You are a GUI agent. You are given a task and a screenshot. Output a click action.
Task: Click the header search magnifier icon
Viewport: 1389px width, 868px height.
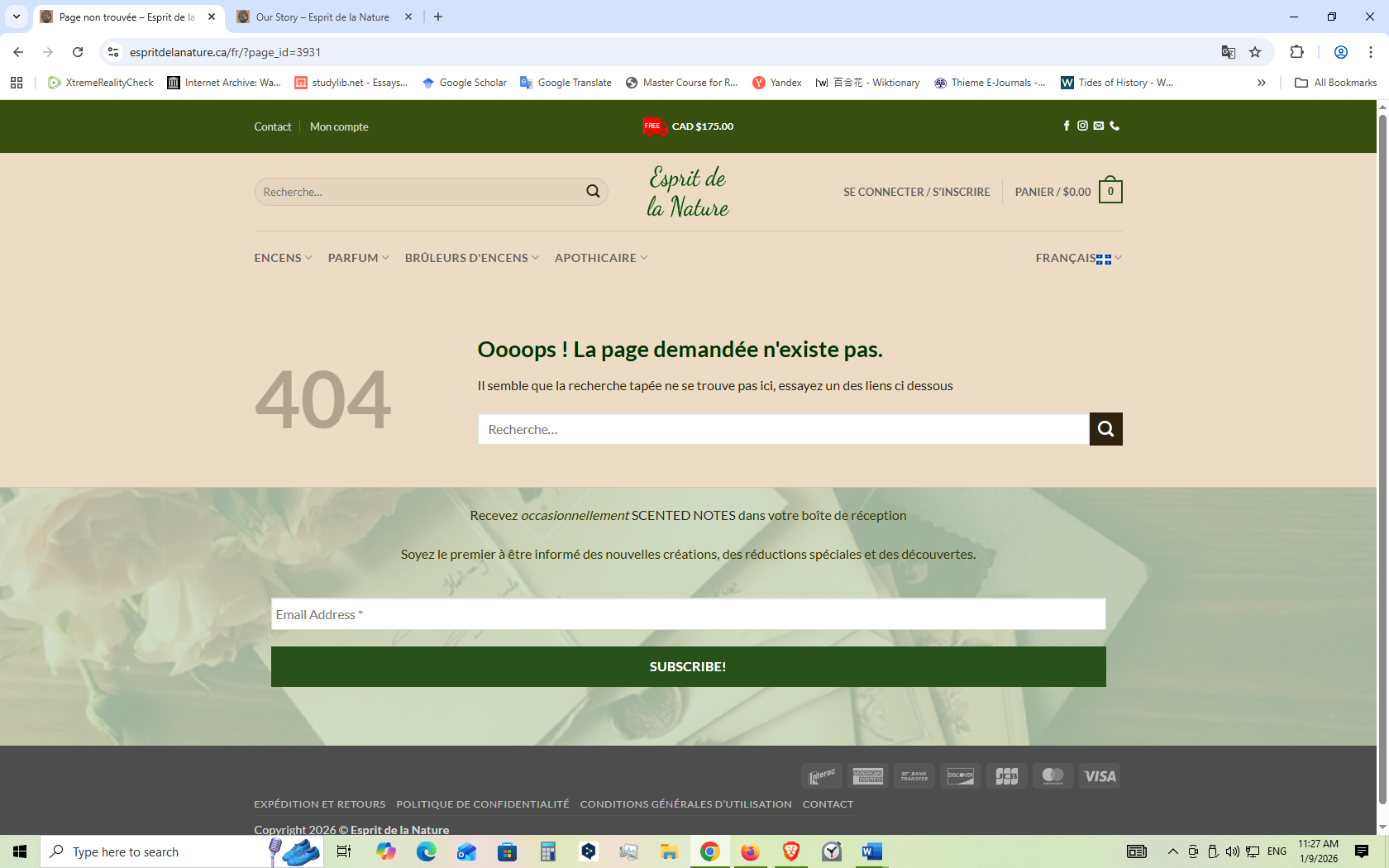click(x=593, y=192)
